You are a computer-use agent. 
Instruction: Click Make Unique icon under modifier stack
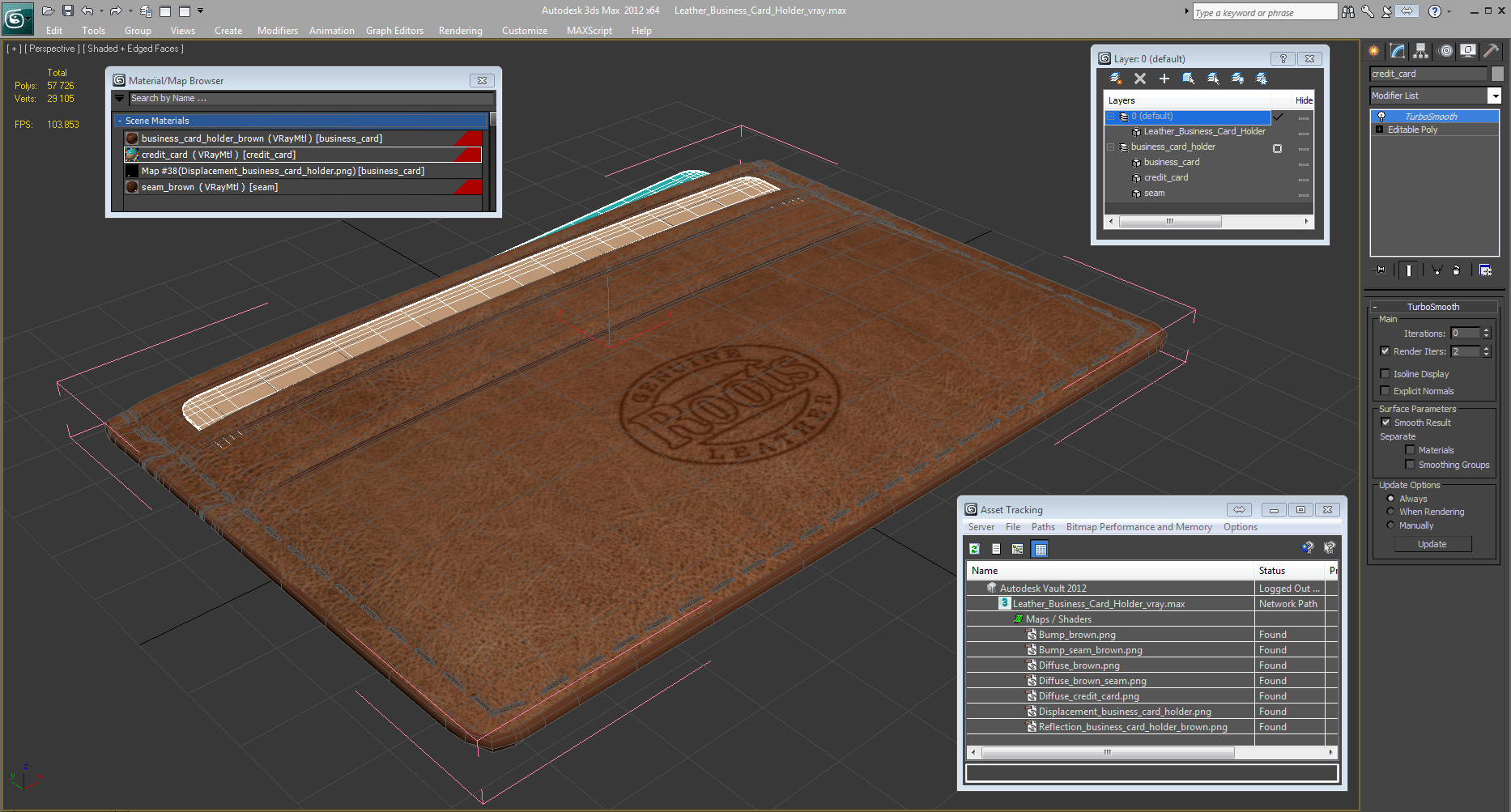(1437, 270)
